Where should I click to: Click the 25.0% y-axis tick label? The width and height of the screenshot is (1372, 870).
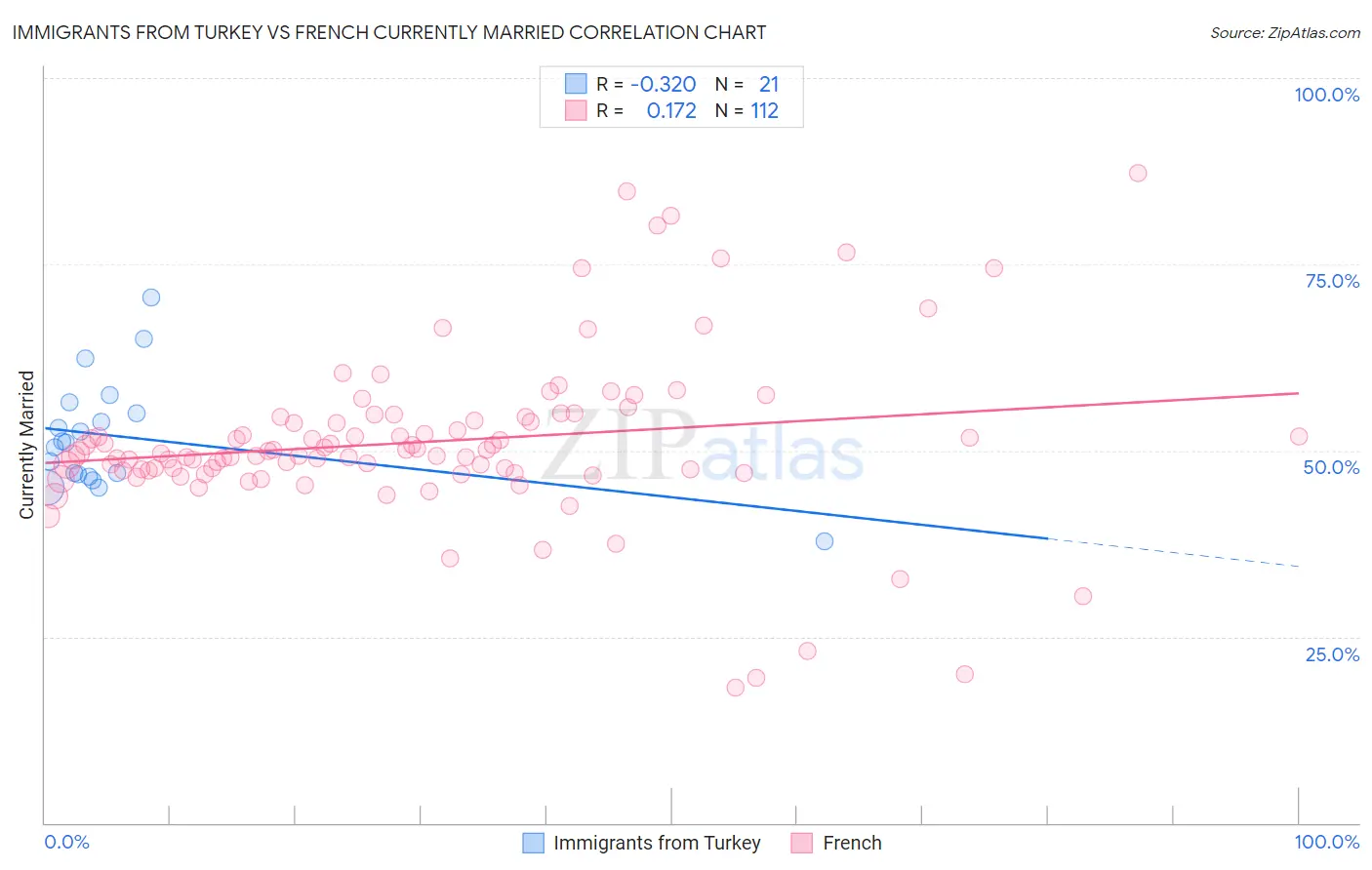(1332, 653)
